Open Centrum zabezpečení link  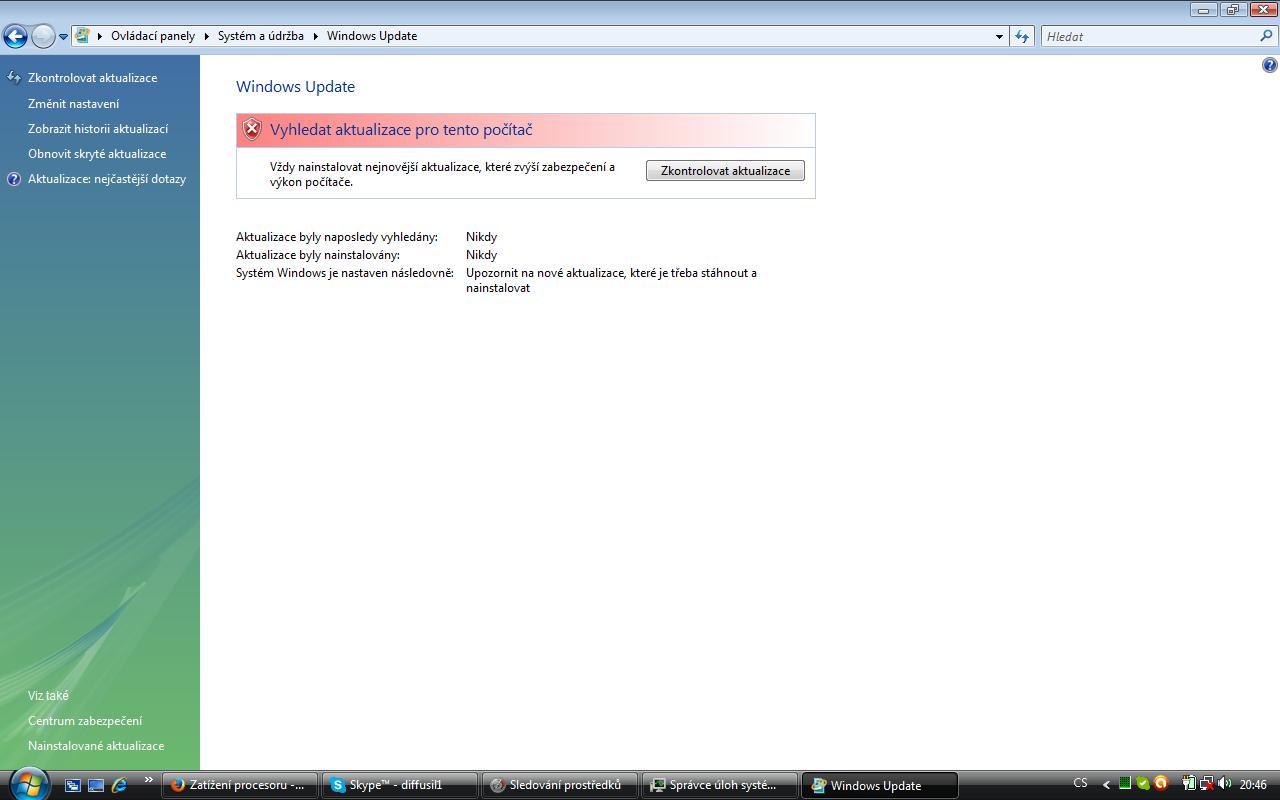[85, 721]
